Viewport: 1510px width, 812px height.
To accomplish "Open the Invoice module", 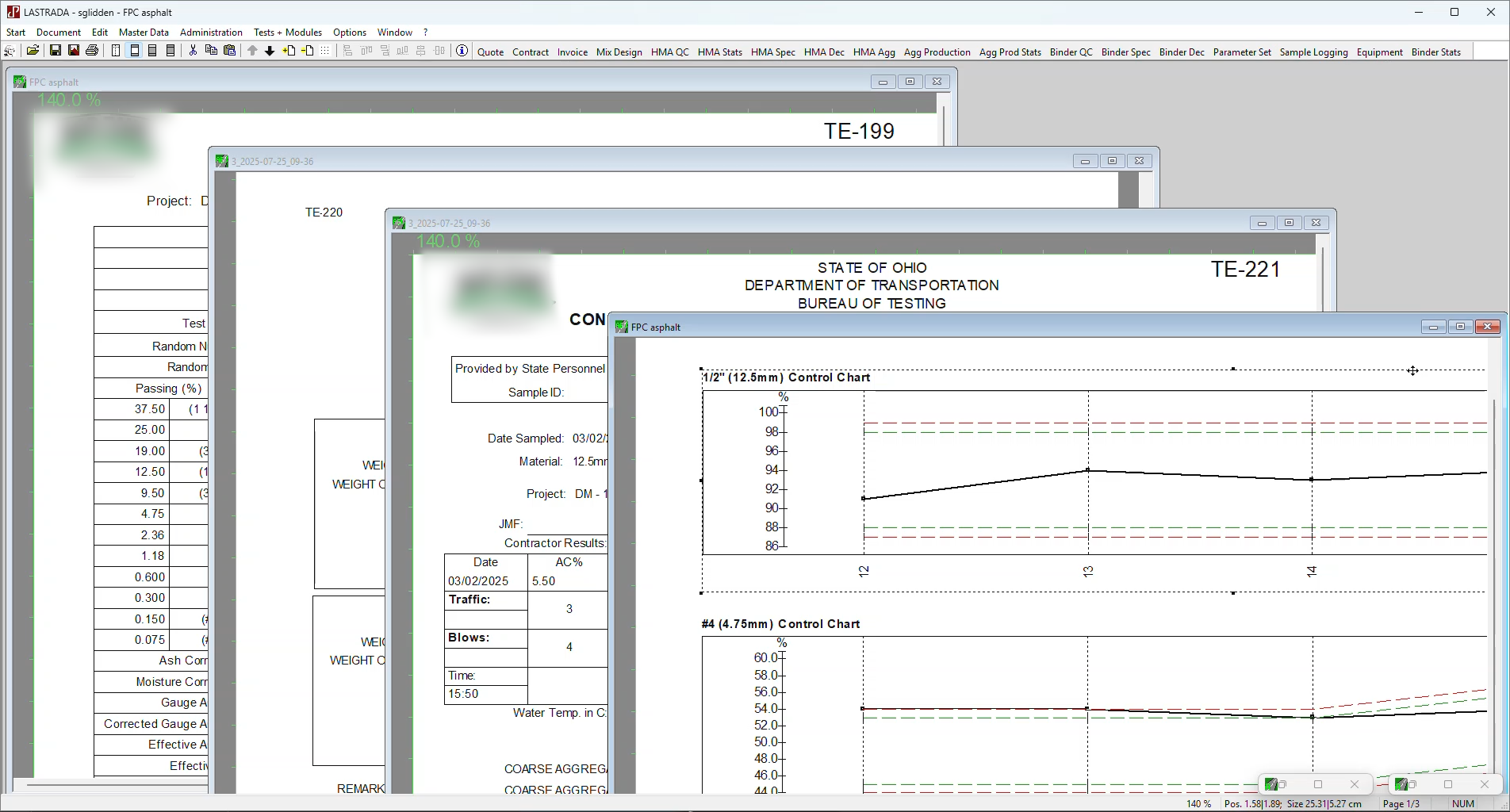I will 573,52.
